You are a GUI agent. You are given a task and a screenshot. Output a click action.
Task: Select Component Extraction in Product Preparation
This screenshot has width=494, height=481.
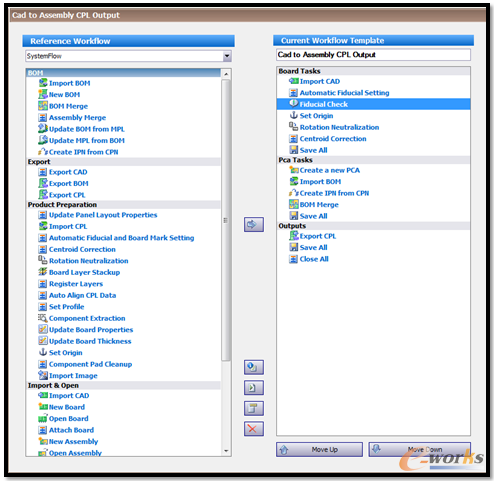87,318
